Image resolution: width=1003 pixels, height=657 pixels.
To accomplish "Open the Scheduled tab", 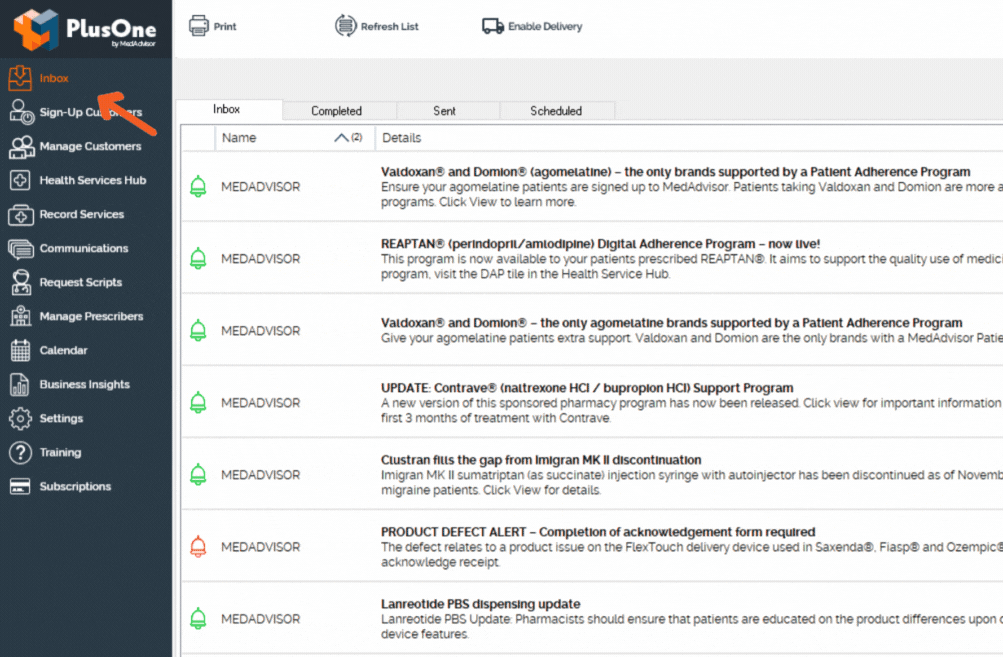I will click(x=556, y=111).
